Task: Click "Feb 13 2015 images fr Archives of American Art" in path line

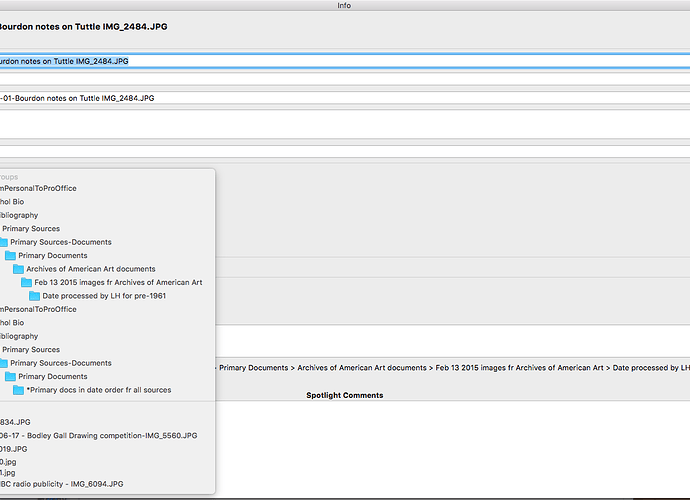Action: [x=519, y=368]
